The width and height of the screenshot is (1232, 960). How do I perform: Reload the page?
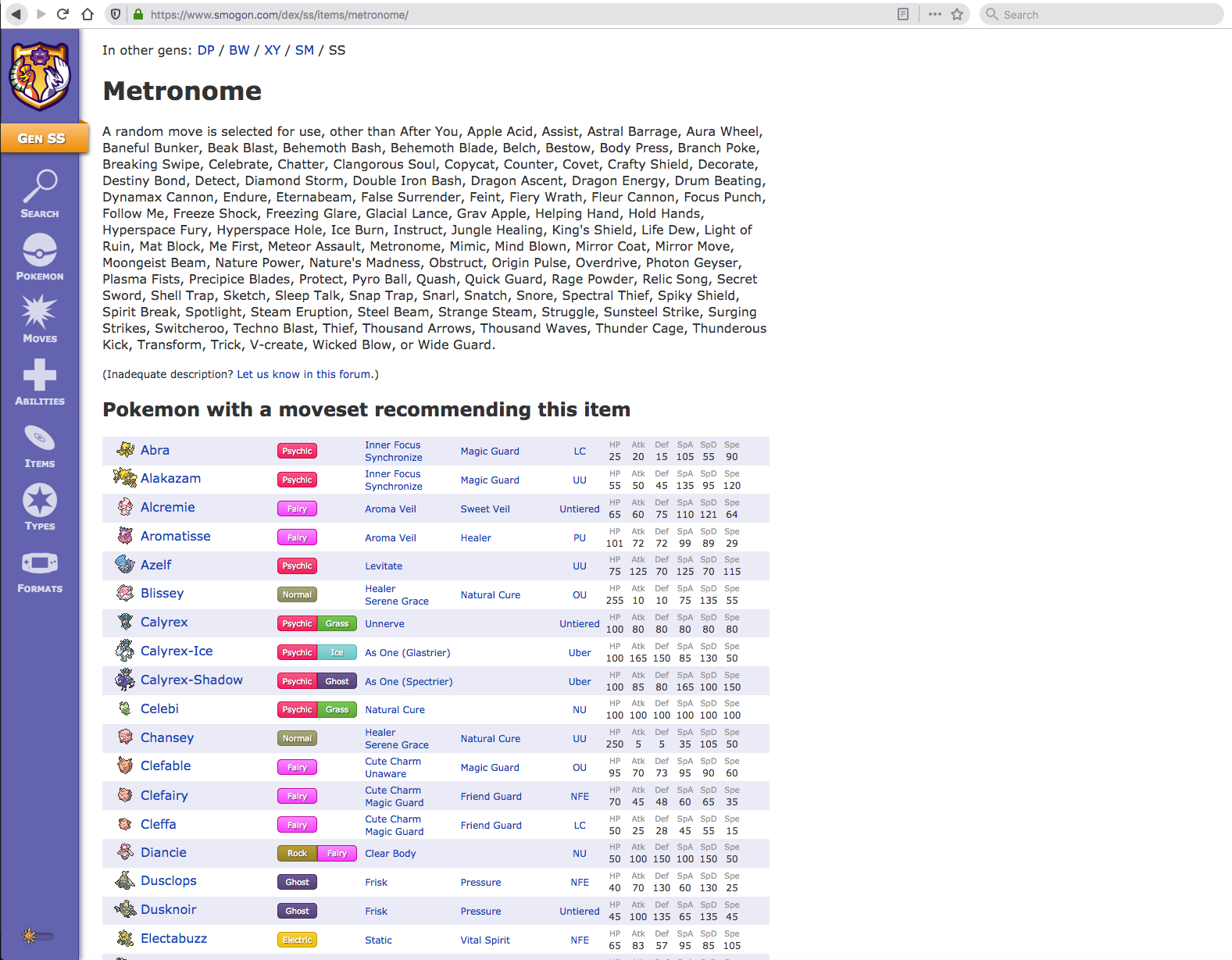(63, 14)
